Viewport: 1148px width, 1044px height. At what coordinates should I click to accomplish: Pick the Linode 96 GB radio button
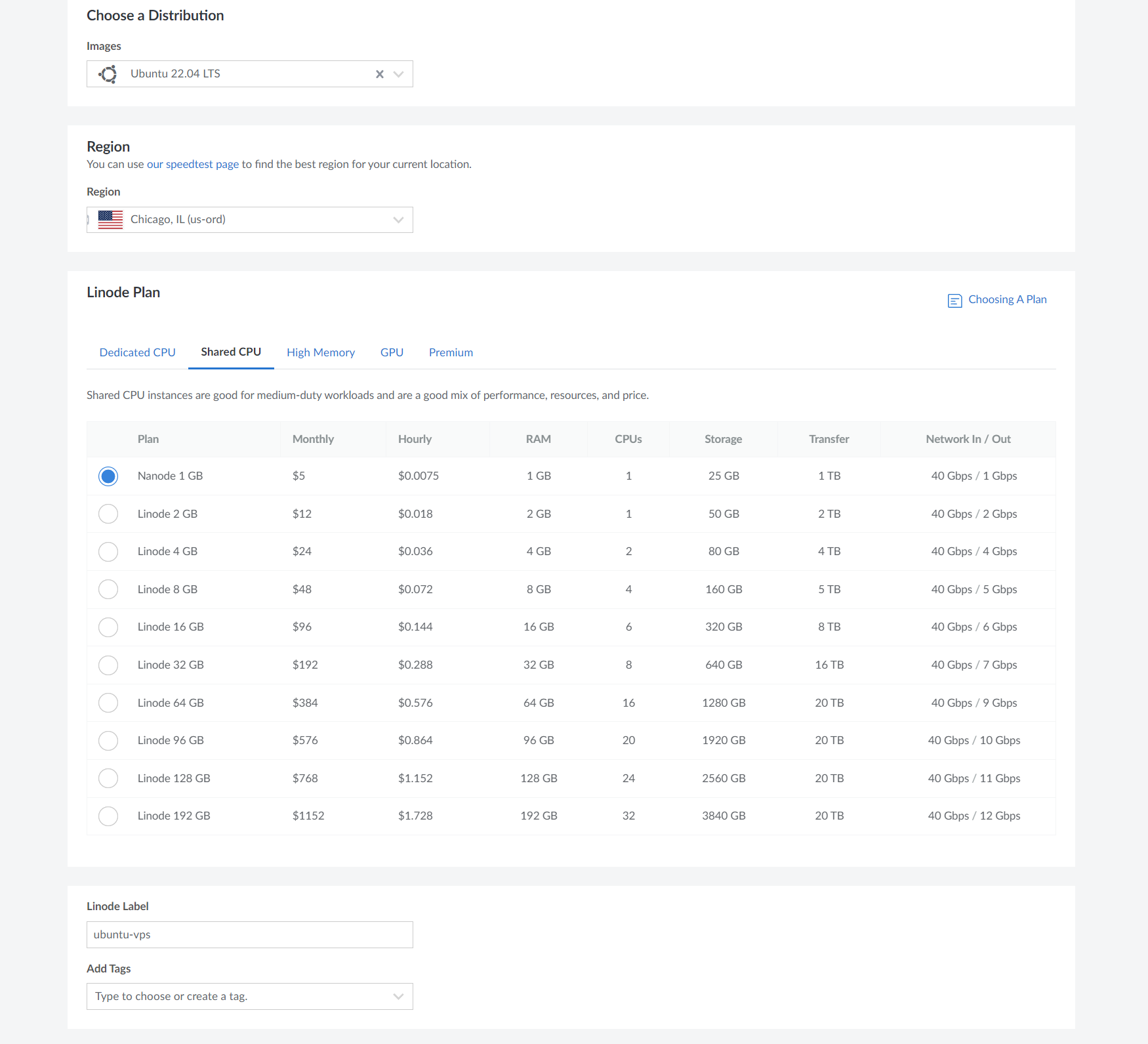108,740
